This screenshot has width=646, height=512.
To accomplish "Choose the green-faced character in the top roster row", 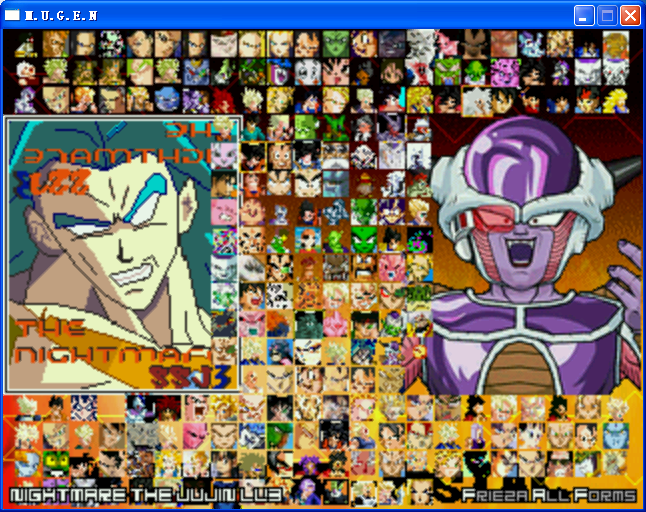I will 335,44.
